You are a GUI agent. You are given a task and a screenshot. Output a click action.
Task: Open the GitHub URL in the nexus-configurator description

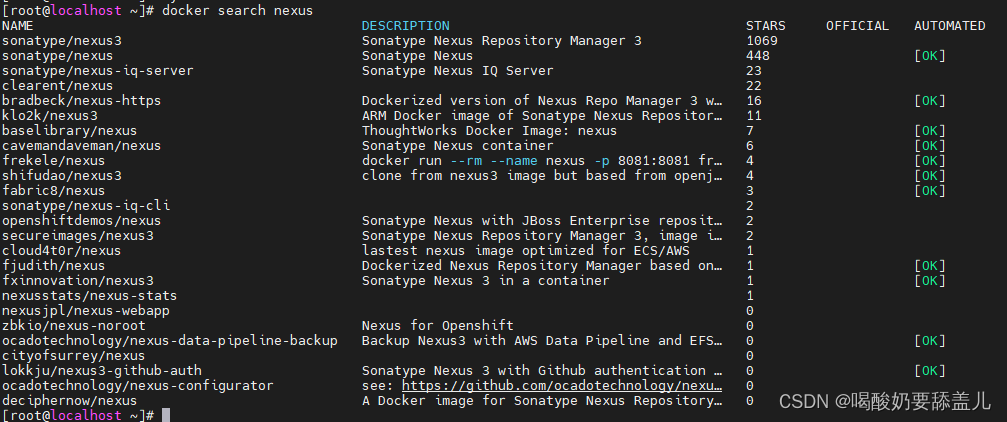tap(562, 385)
